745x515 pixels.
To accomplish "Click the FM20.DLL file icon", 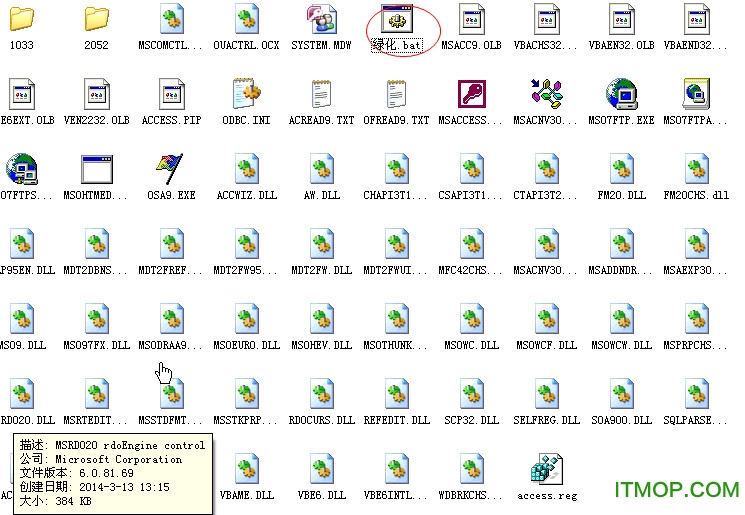I will [621, 170].
